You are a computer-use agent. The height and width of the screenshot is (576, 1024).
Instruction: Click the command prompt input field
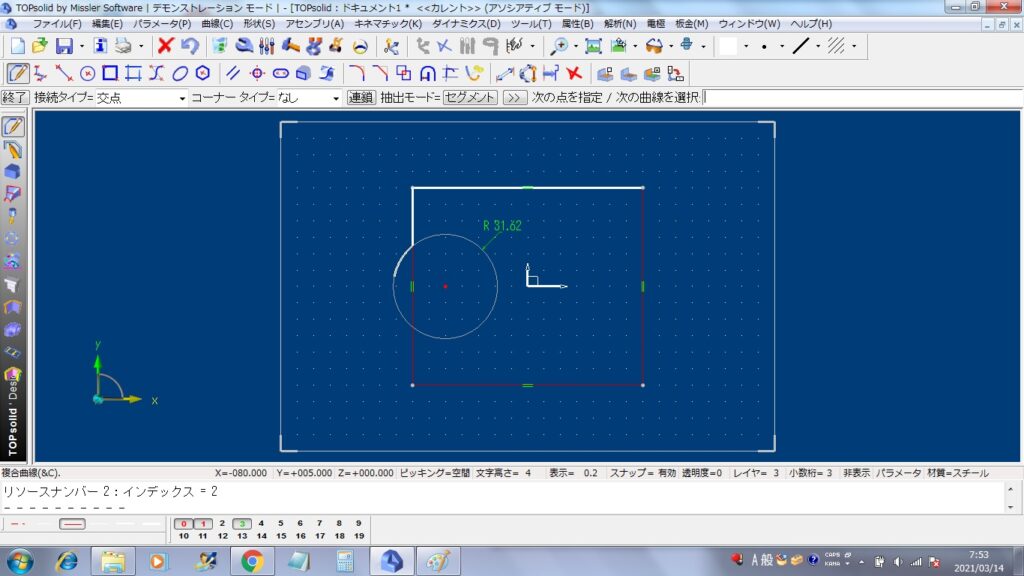(862, 98)
